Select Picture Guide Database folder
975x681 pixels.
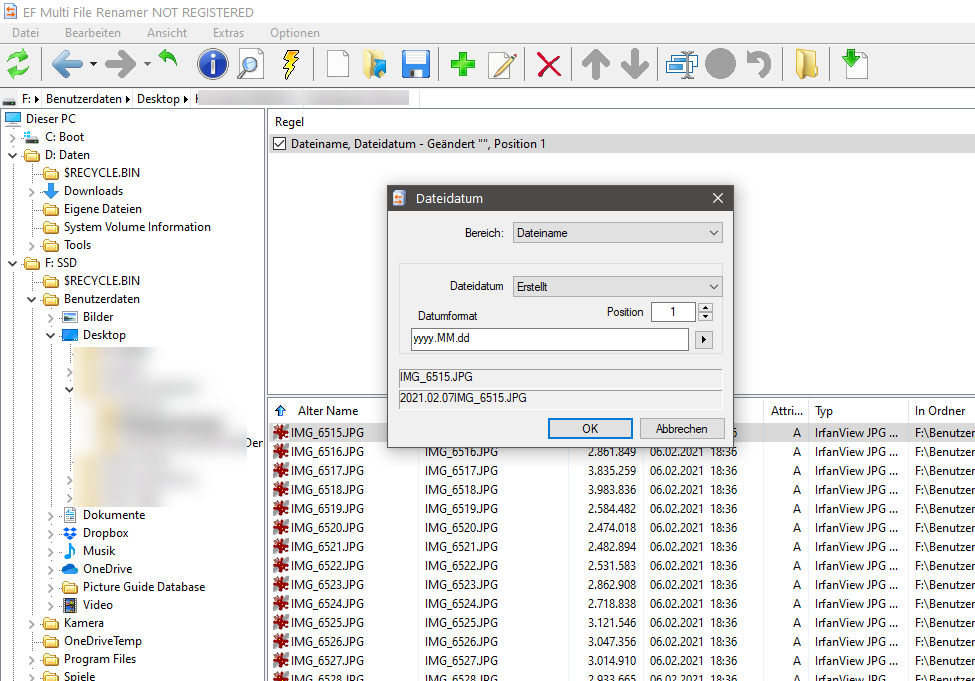click(144, 587)
